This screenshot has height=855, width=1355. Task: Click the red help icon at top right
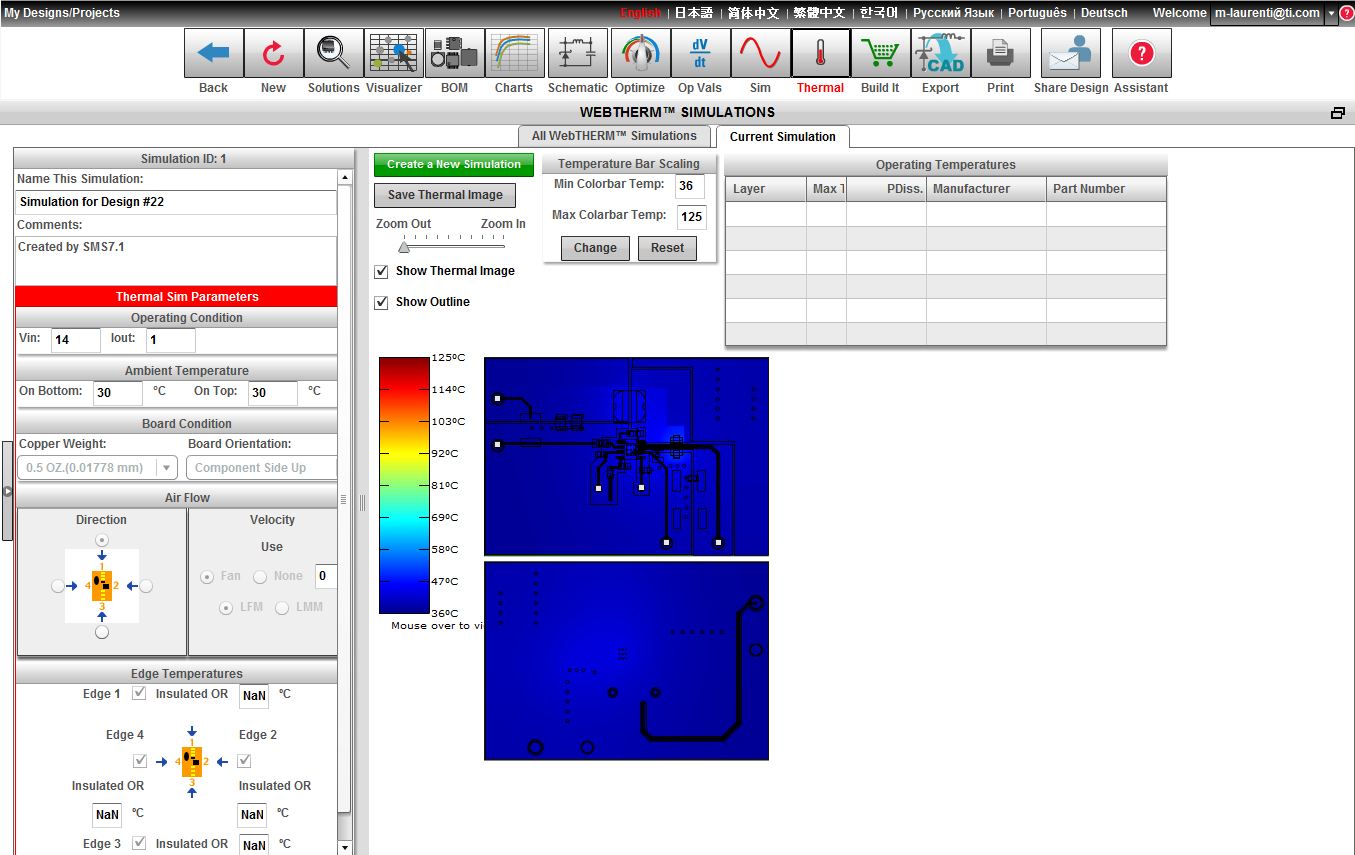[x=1346, y=13]
